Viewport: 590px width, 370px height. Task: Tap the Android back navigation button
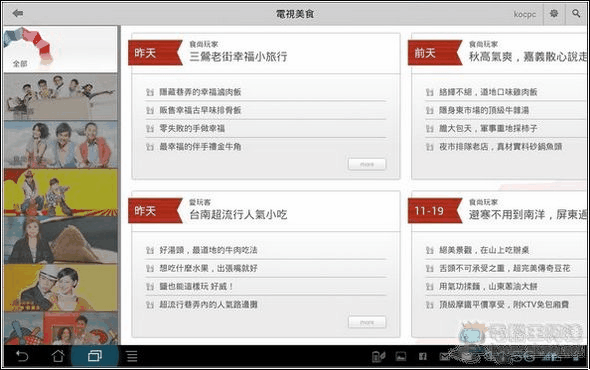click(22, 356)
